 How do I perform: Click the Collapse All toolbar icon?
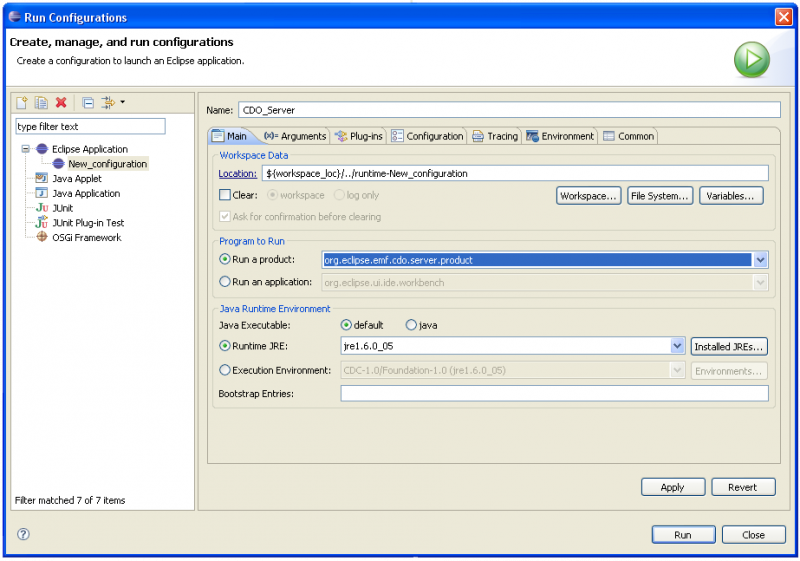88,103
